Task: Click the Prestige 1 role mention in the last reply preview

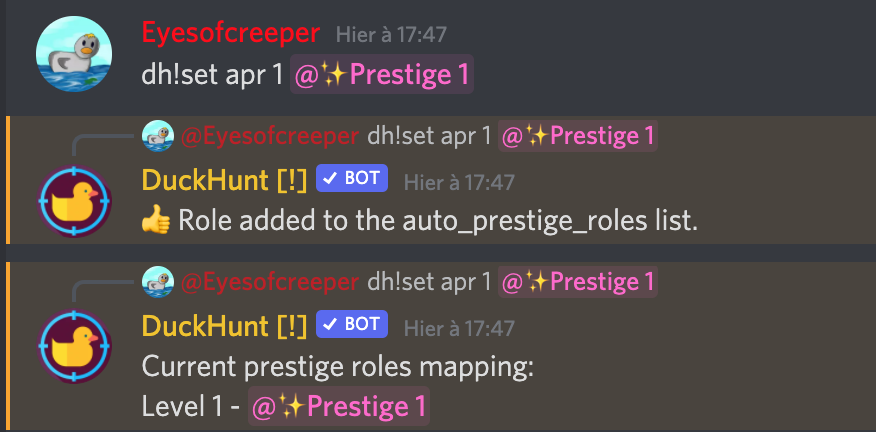Action: (578, 281)
